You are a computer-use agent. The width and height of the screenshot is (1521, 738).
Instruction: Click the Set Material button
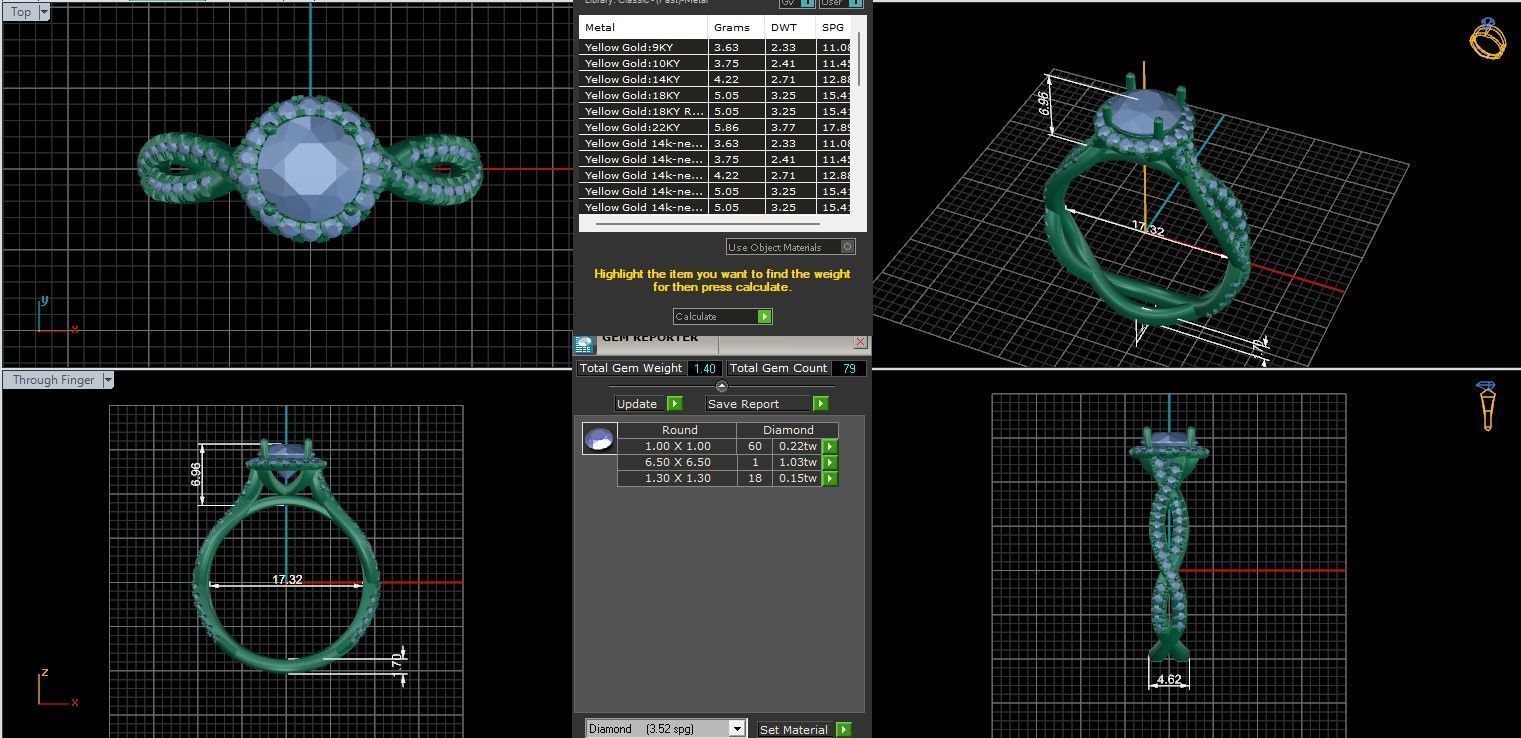pyautogui.click(x=796, y=730)
